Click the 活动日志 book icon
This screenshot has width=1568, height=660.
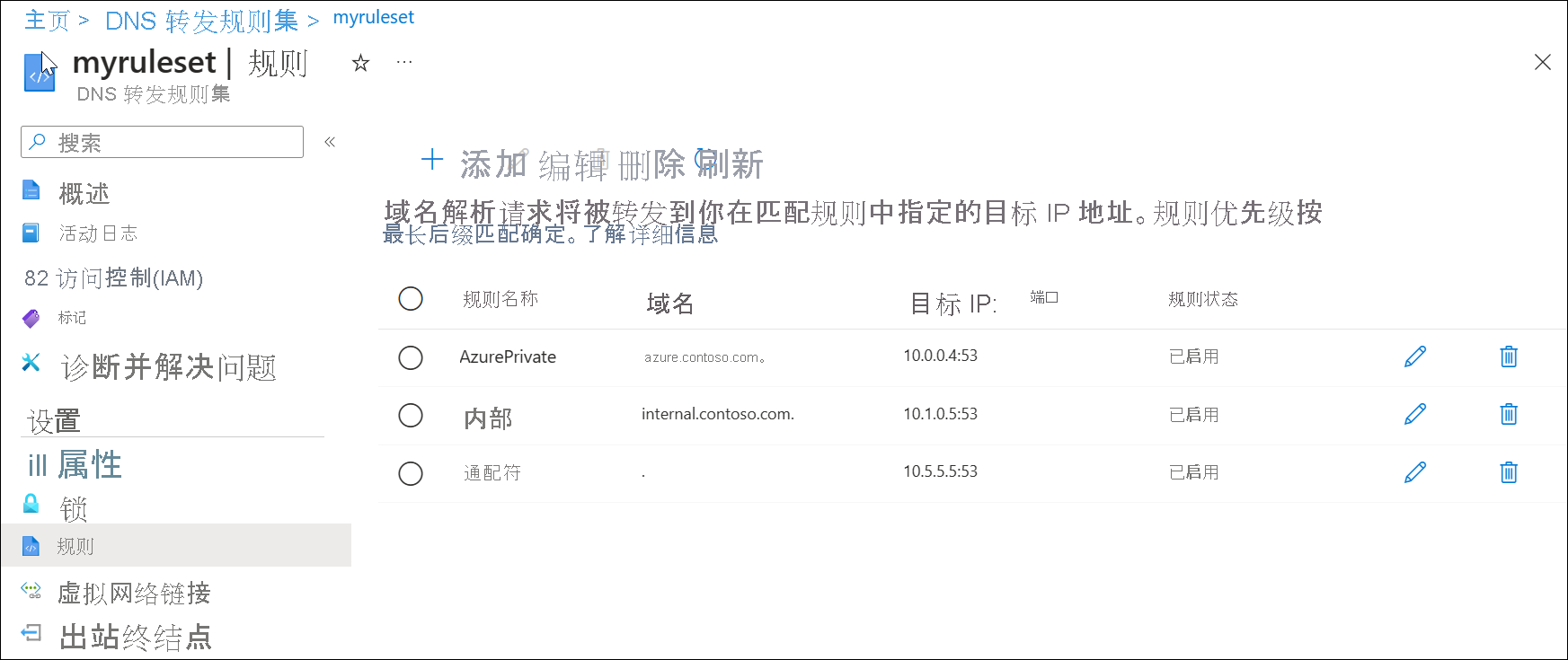pos(31,233)
